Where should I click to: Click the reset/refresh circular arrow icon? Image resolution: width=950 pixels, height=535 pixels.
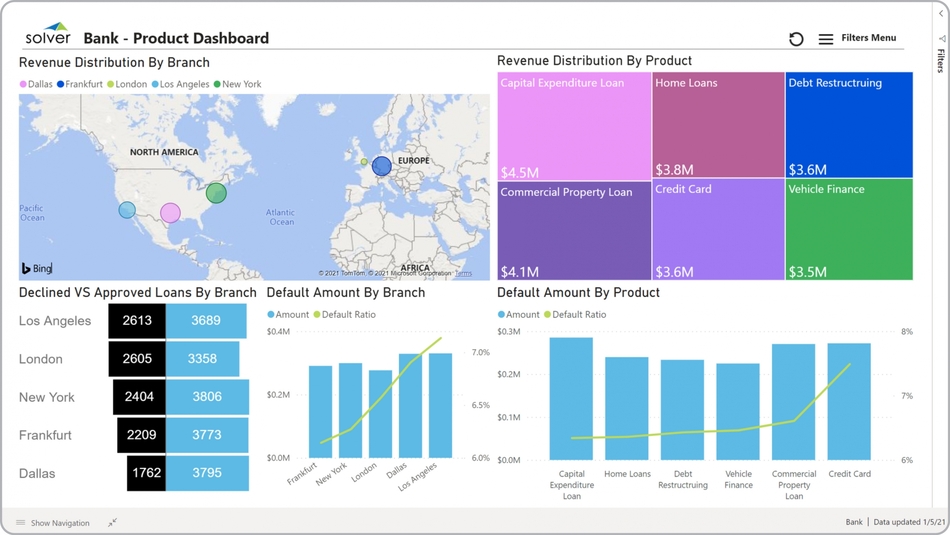[796, 39]
